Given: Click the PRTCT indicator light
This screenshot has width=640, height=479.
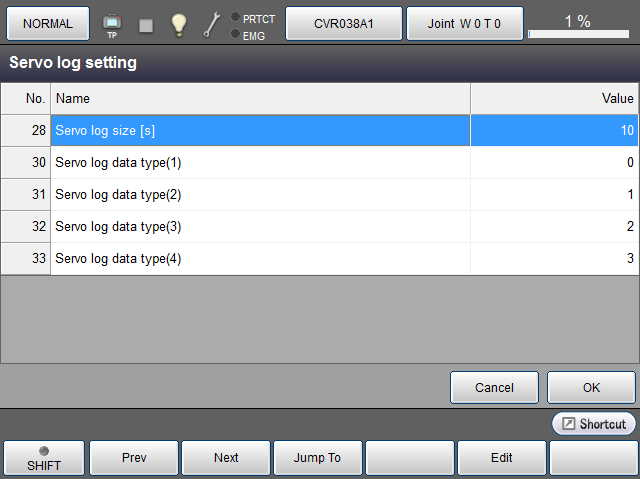Looking at the screenshot, I should coord(236,18).
